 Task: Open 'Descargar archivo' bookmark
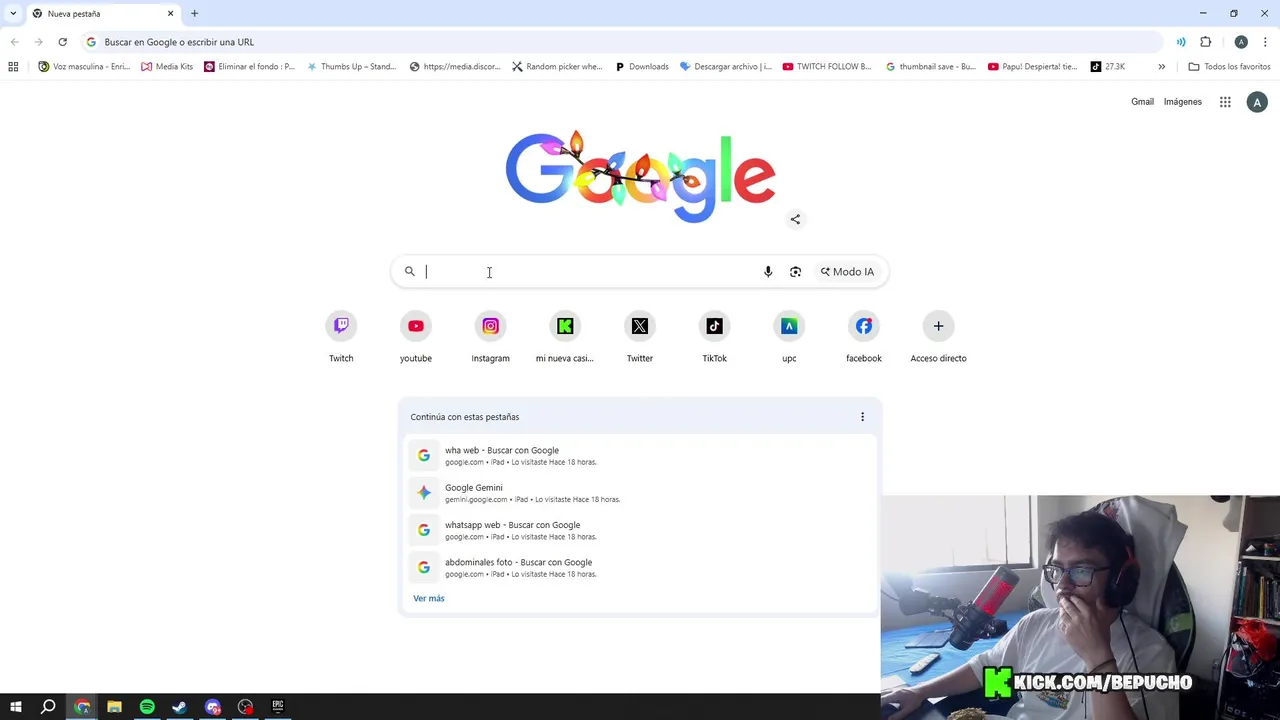726,67
